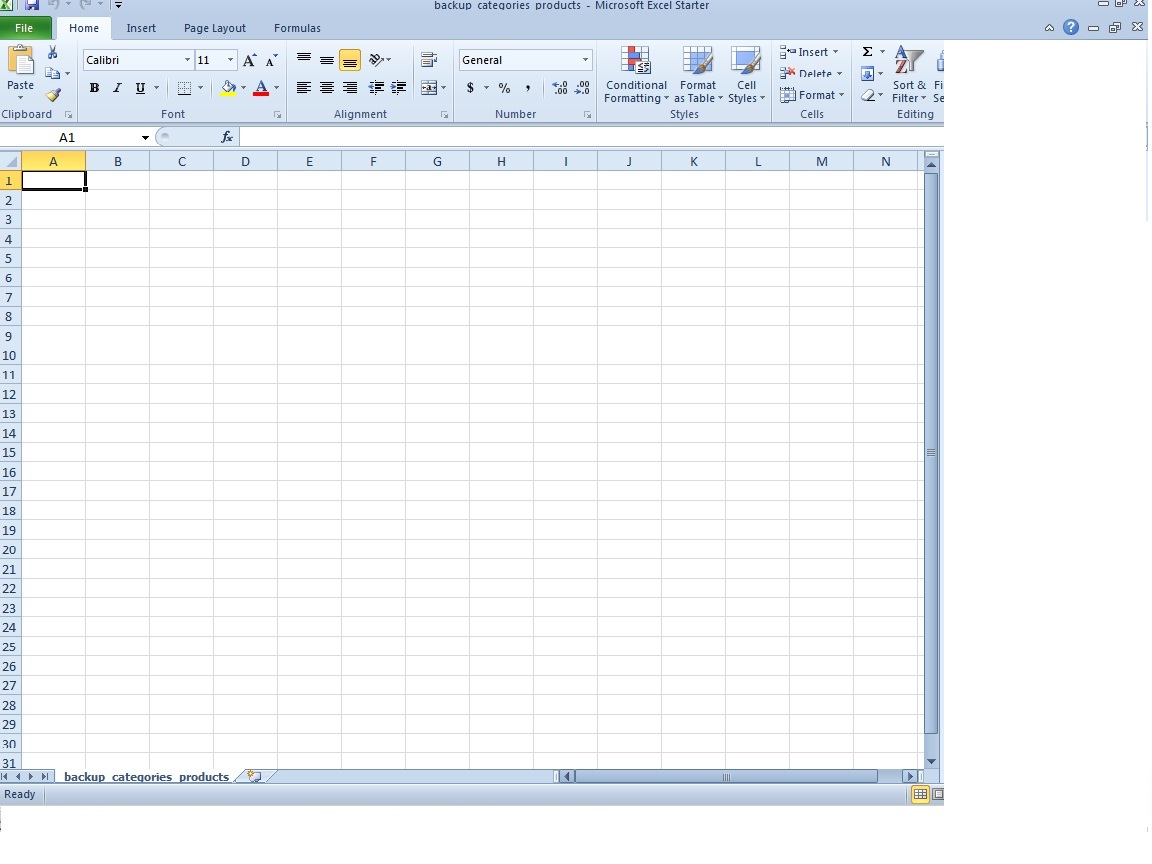Viewport: 1152px width, 864px height.
Task: Click the Paste clipboard icon
Action: 21,60
